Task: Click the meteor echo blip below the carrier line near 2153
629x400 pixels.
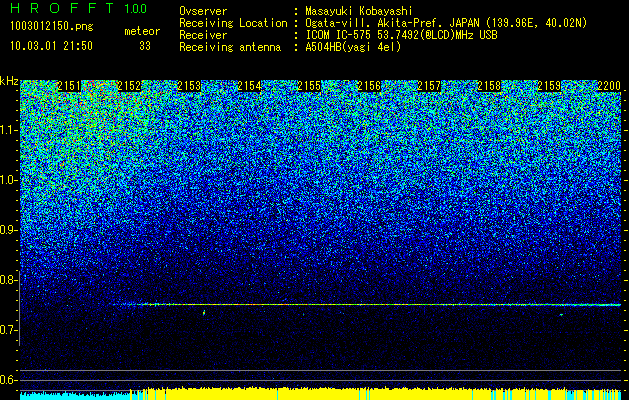Action: pos(204,312)
